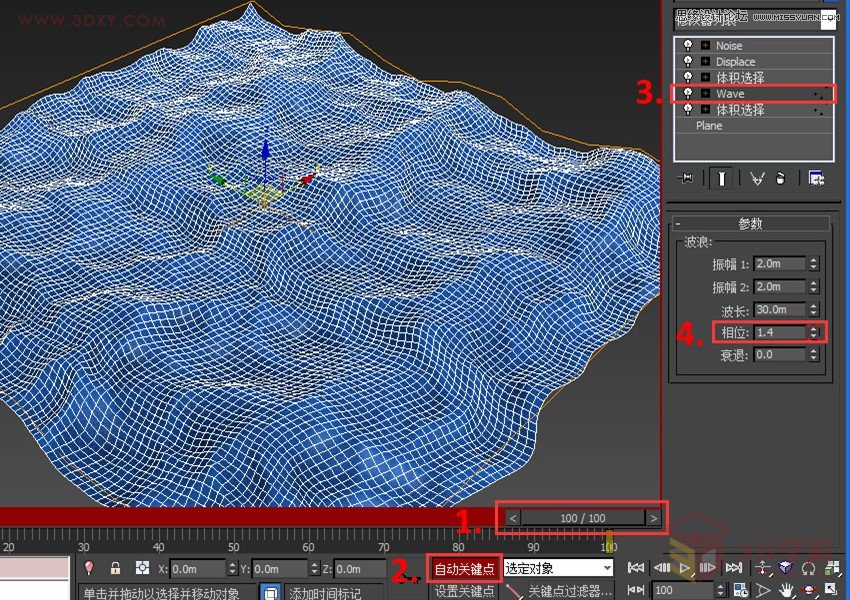The width and height of the screenshot is (850, 600).
Task: Expand 体积选择 entry above Wave
Action: (705, 77)
